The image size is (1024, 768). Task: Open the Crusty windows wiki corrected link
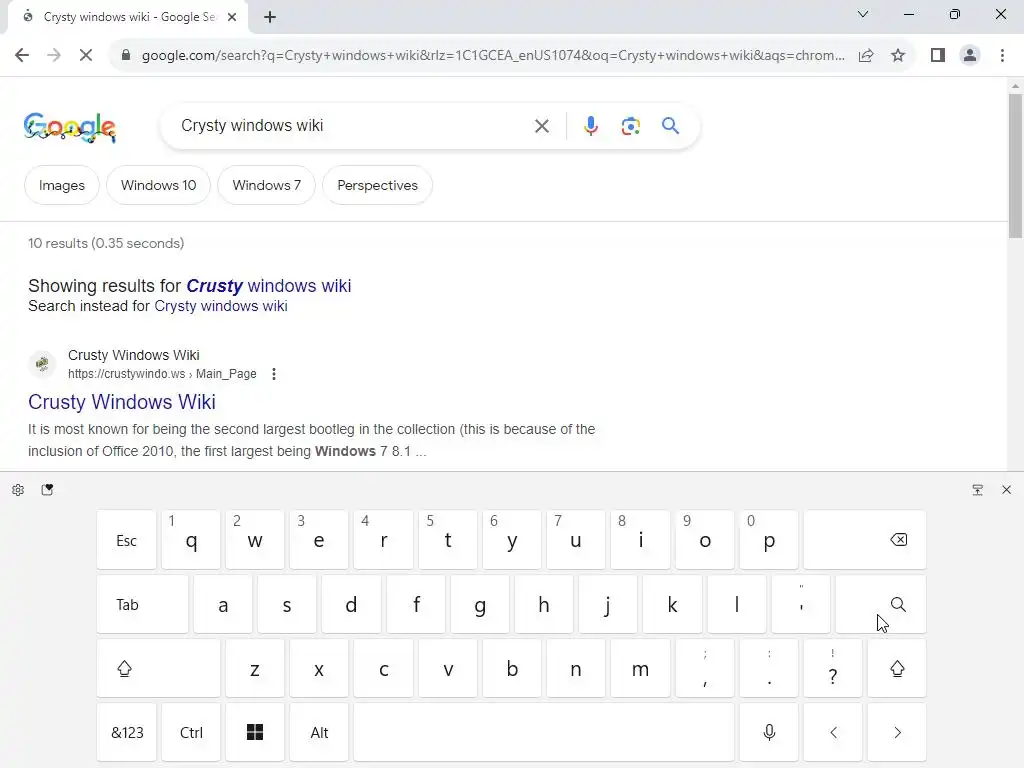[x=268, y=286]
